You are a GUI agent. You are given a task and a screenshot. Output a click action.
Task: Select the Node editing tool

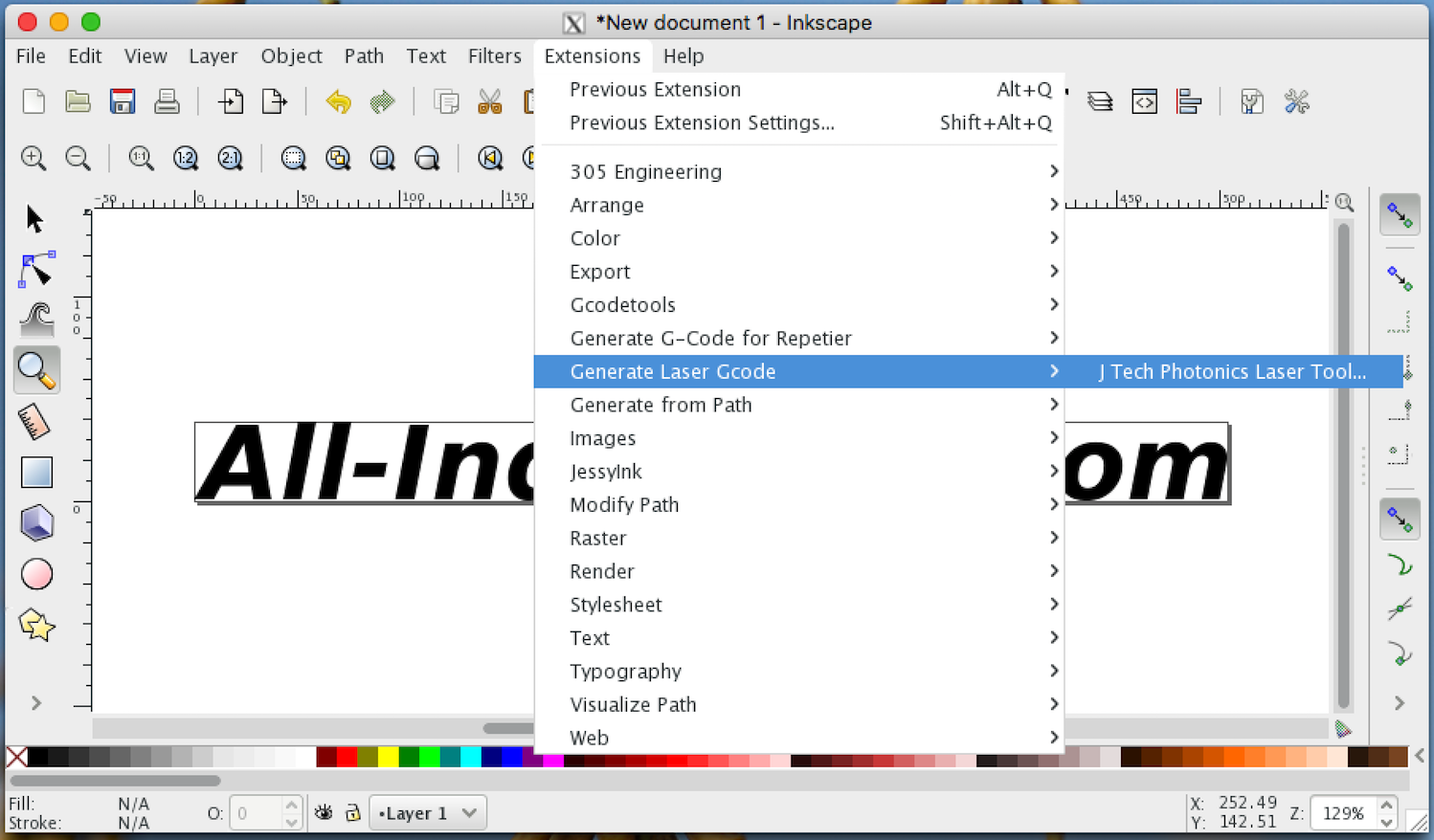[36, 270]
